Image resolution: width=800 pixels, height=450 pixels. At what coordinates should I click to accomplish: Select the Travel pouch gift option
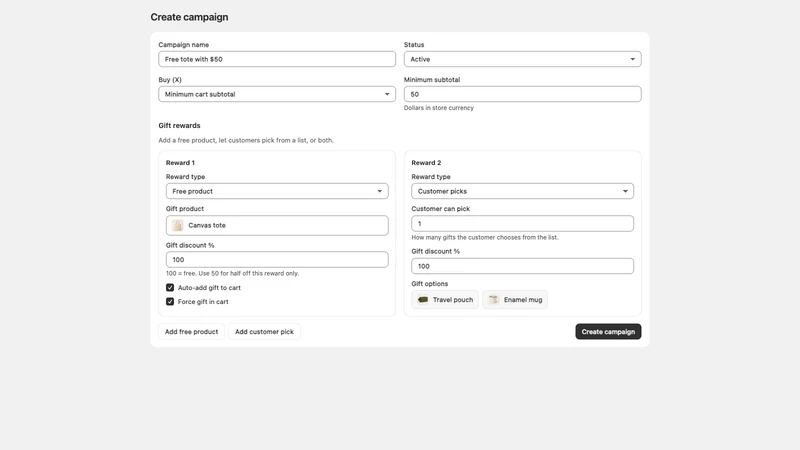click(445, 299)
